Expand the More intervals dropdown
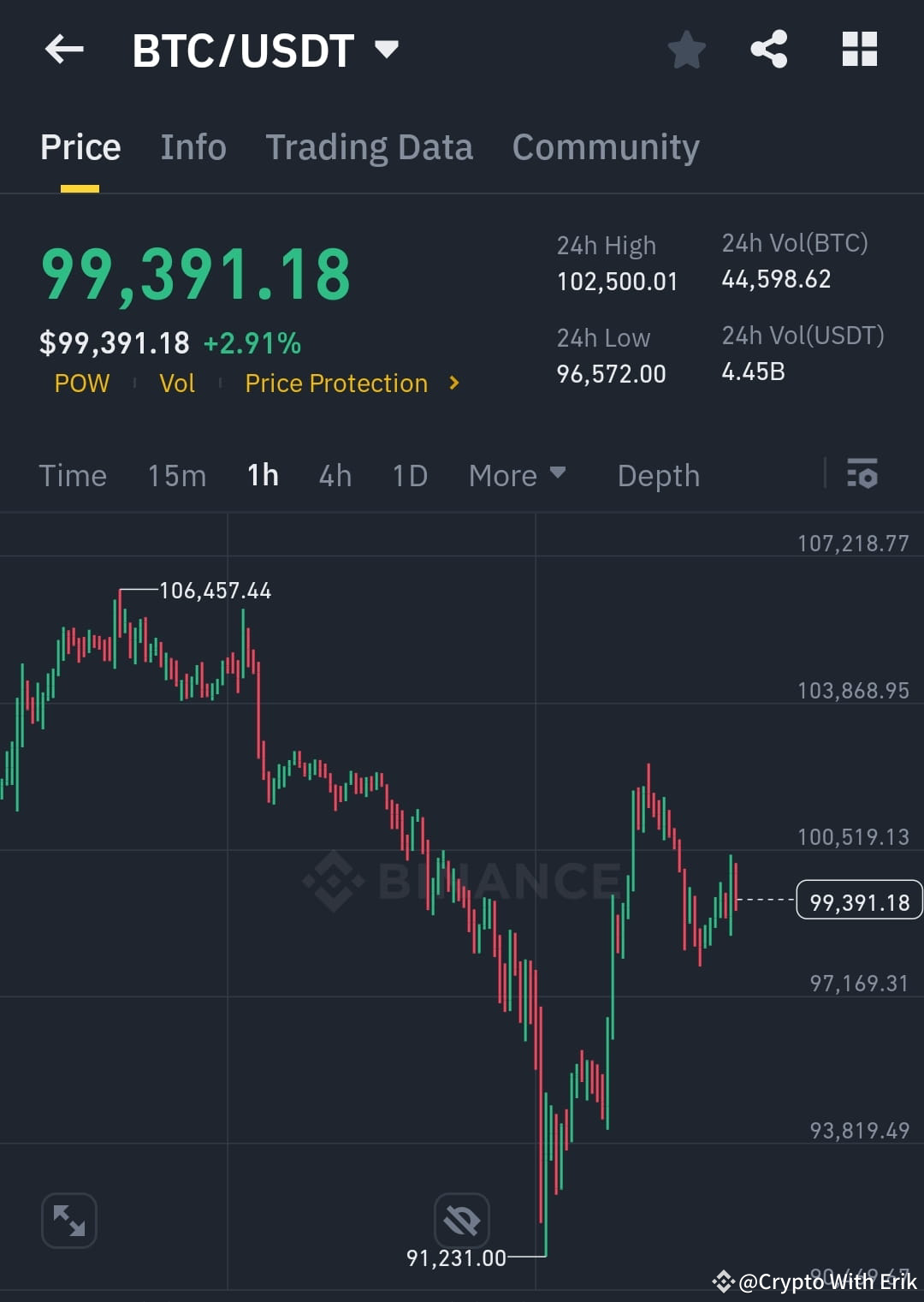This screenshot has height=1302, width=924. [x=517, y=475]
